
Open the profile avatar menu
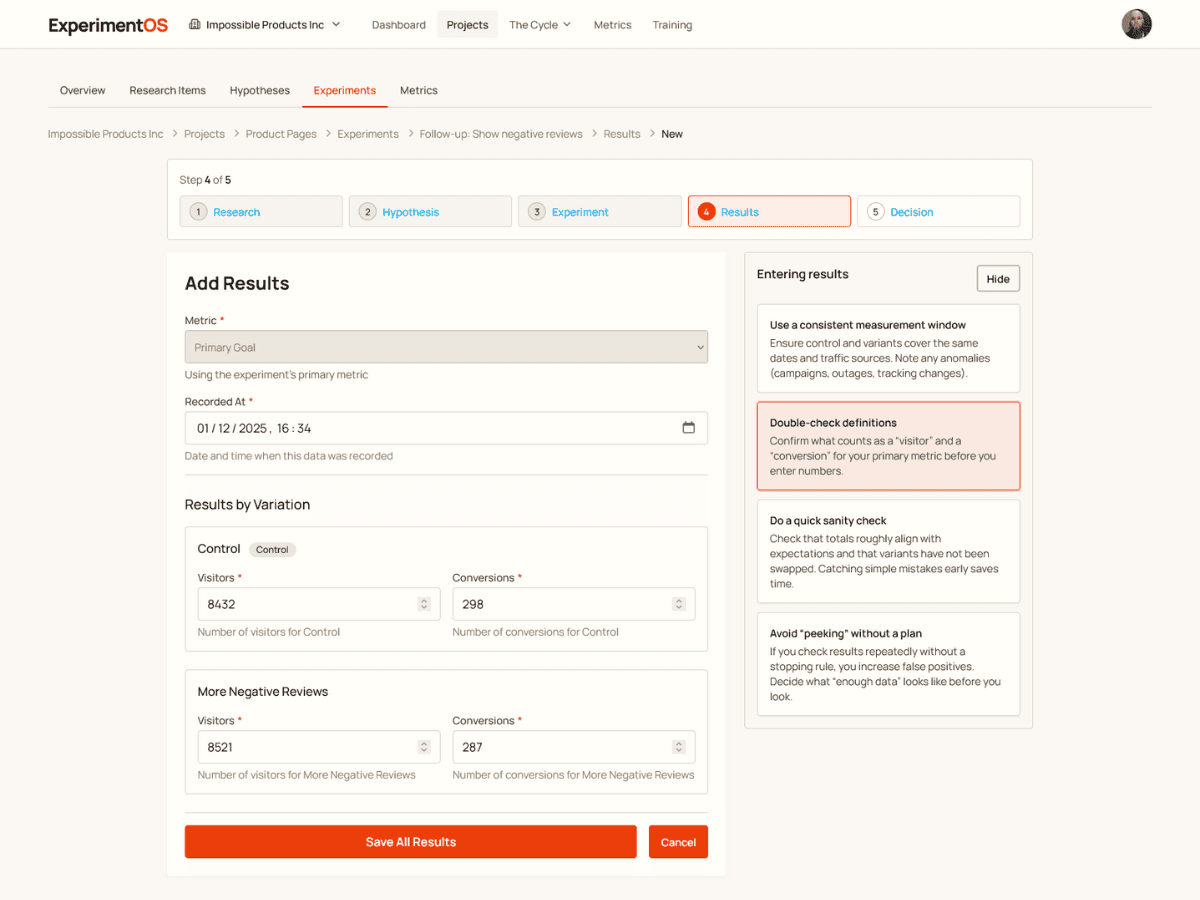[x=1137, y=24]
